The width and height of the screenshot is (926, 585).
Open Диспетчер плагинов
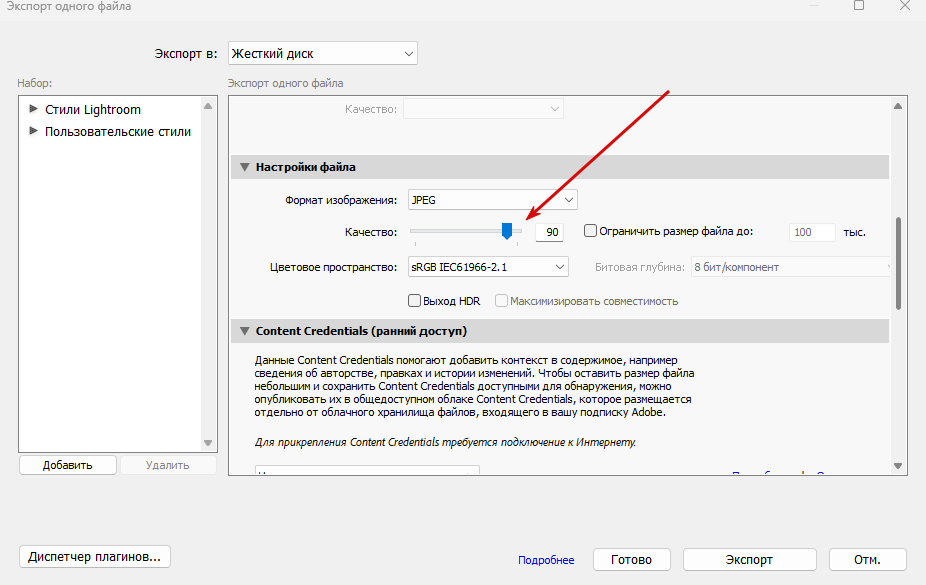click(94, 557)
